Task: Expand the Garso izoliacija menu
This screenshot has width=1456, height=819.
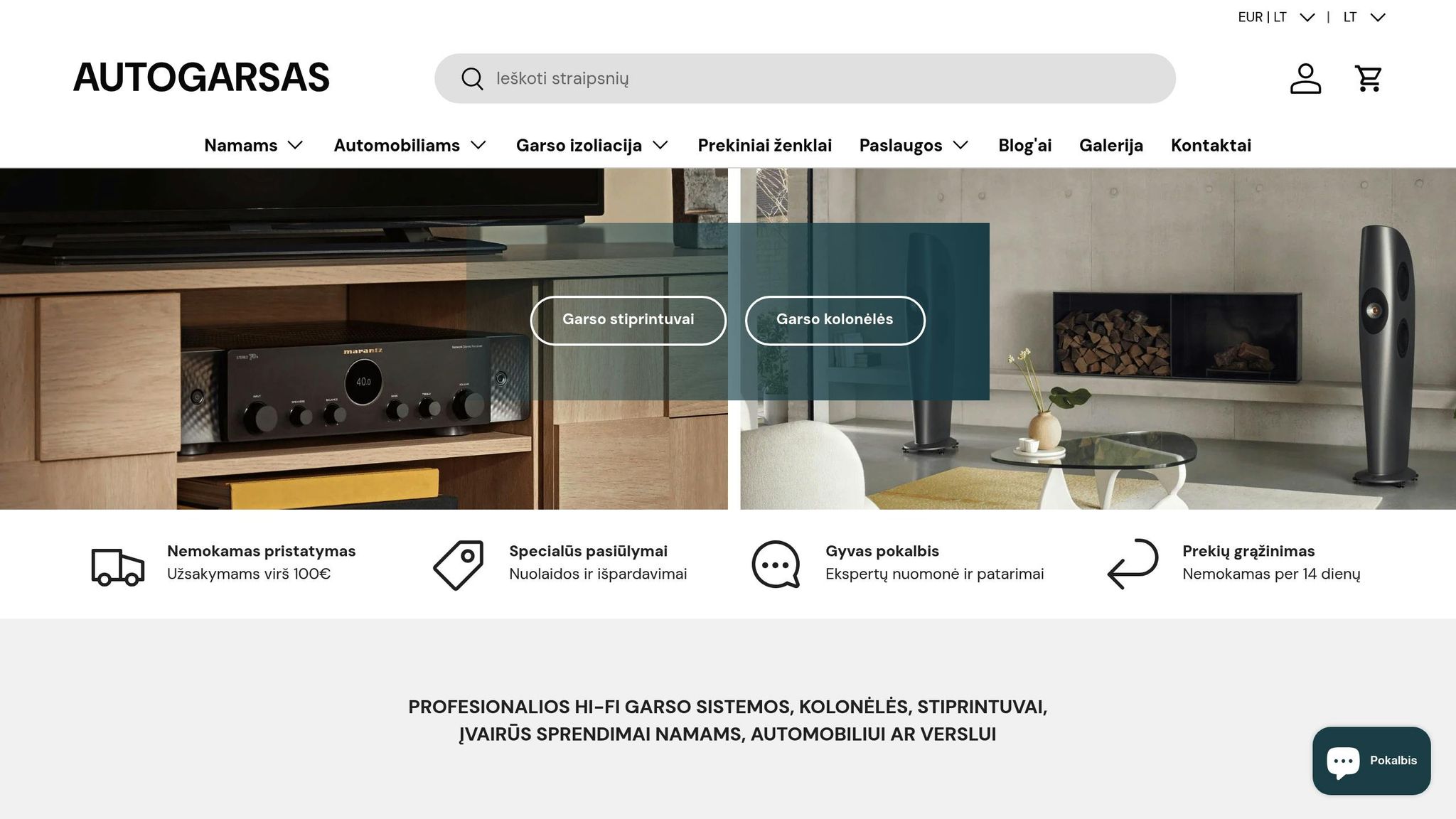Action: coord(592,145)
